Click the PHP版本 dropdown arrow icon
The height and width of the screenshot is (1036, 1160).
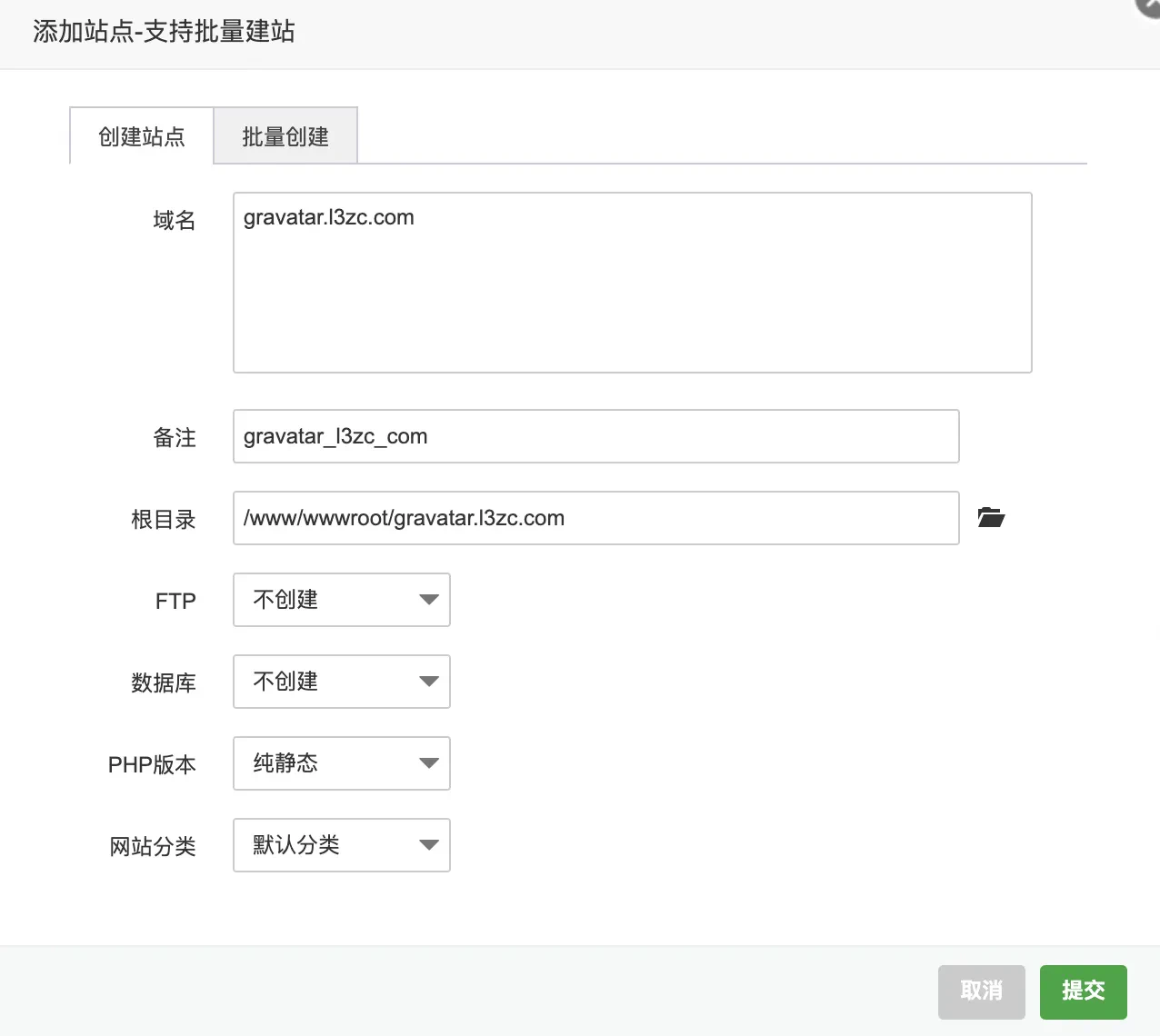(428, 763)
